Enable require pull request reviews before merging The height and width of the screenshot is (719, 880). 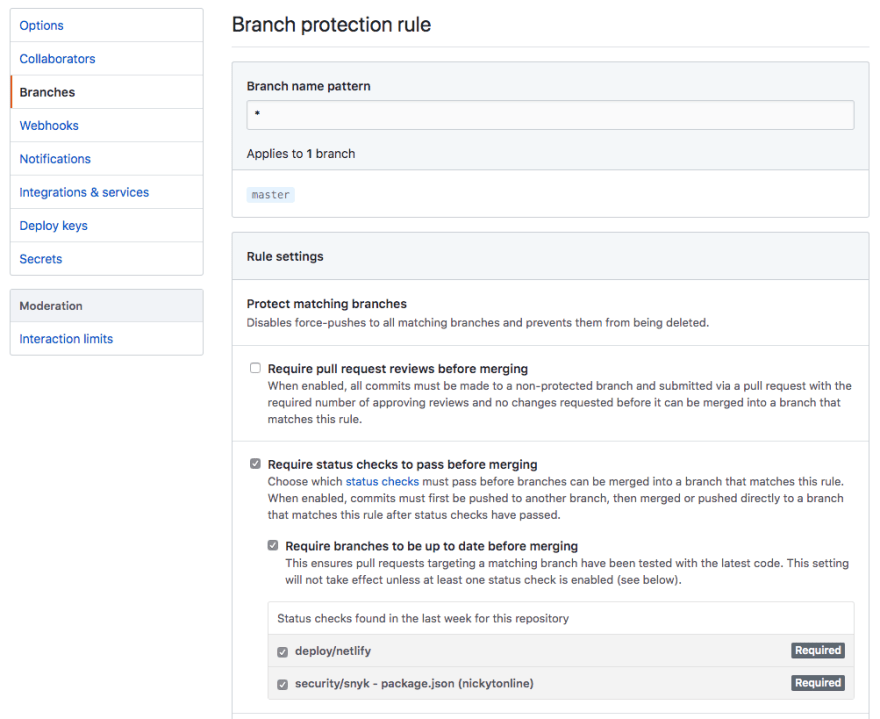click(255, 367)
